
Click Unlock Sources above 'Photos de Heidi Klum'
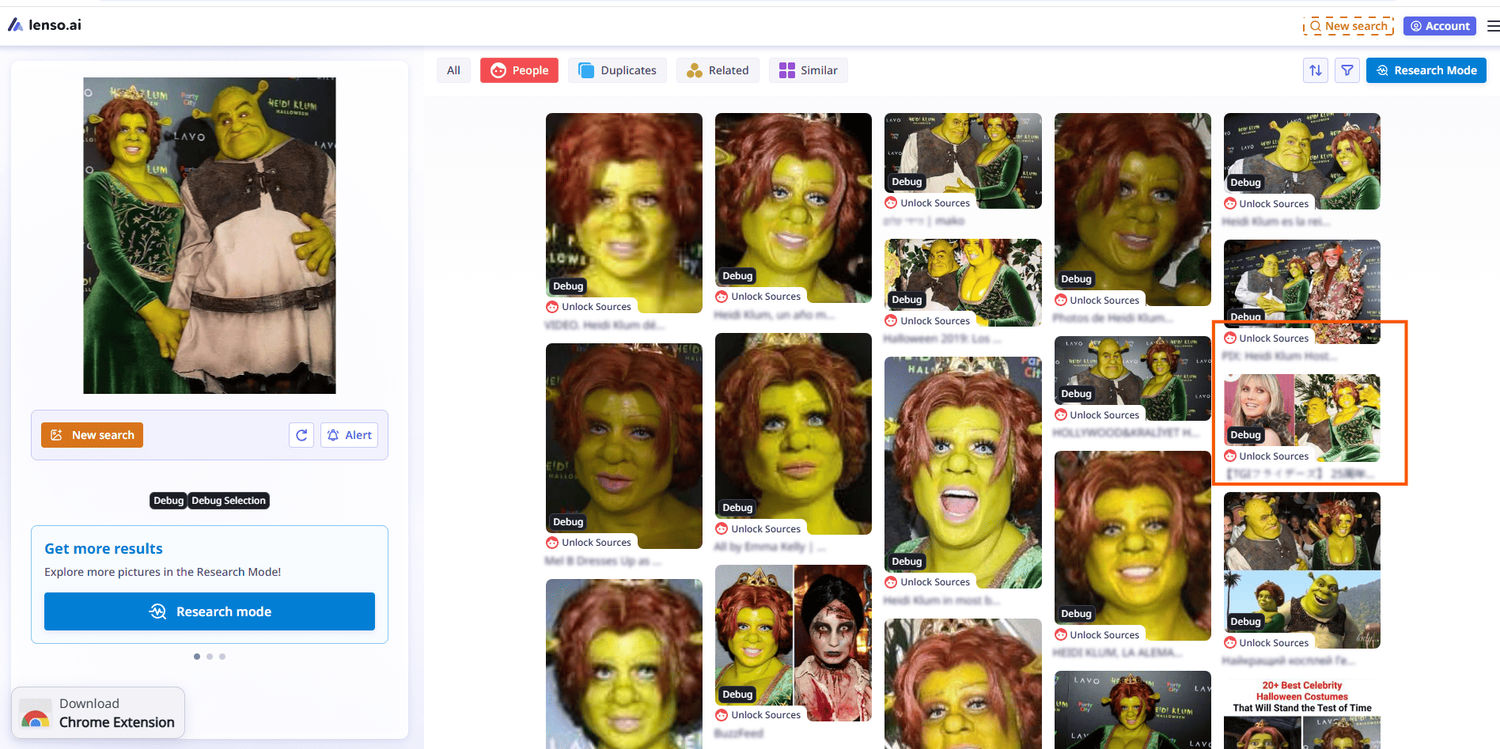point(1097,300)
